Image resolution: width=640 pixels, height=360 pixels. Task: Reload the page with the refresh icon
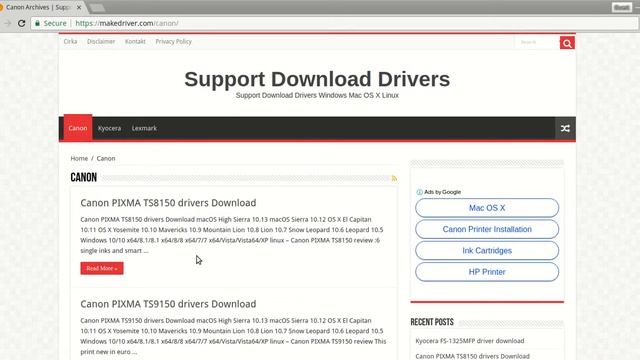[x=22, y=23]
